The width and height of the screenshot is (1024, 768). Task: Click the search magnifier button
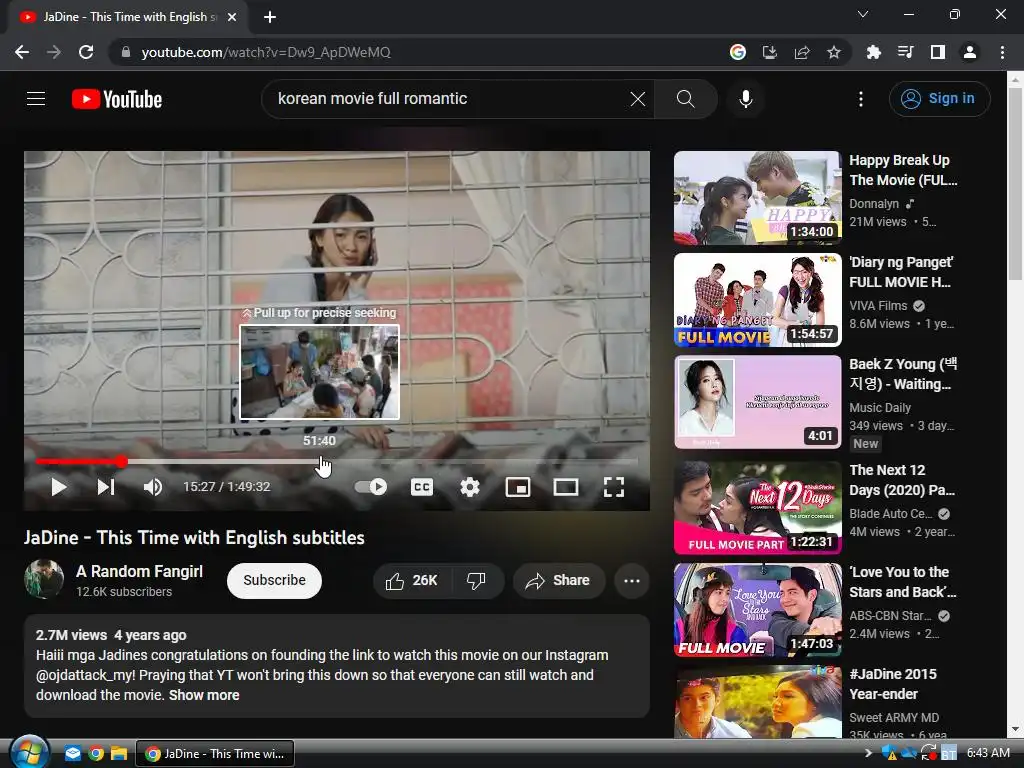coord(685,99)
